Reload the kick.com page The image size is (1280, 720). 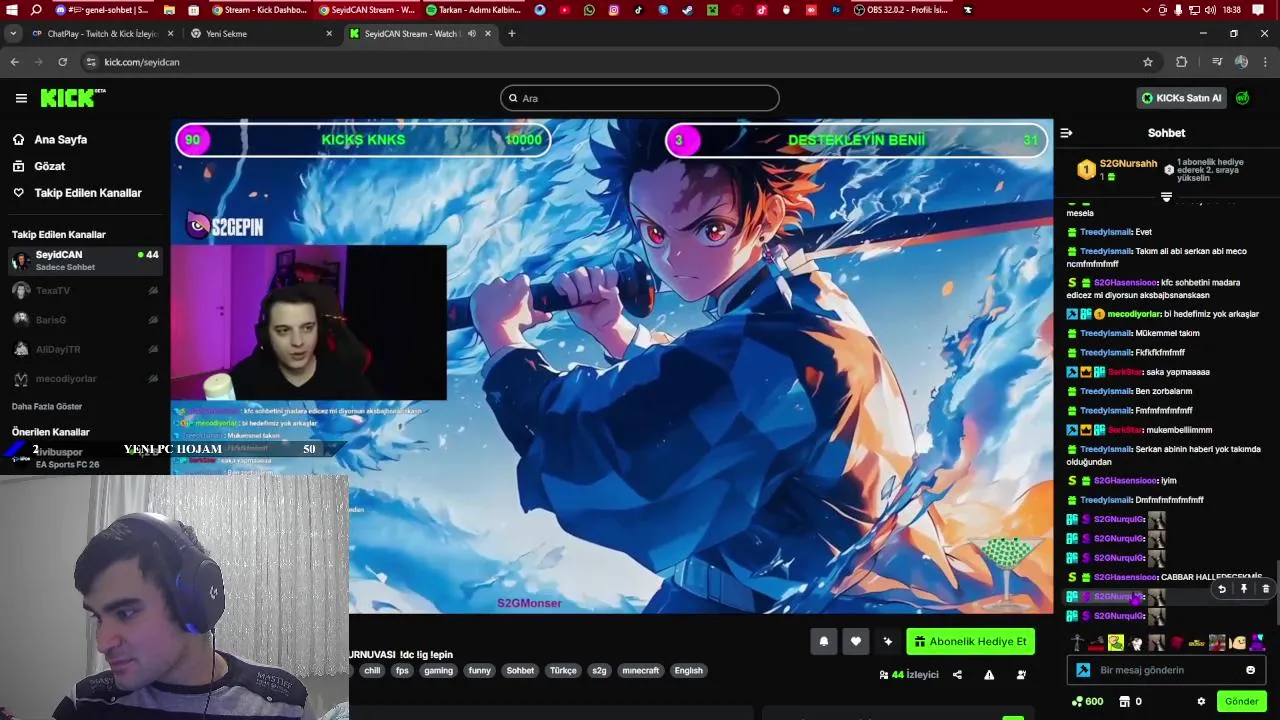point(62,62)
